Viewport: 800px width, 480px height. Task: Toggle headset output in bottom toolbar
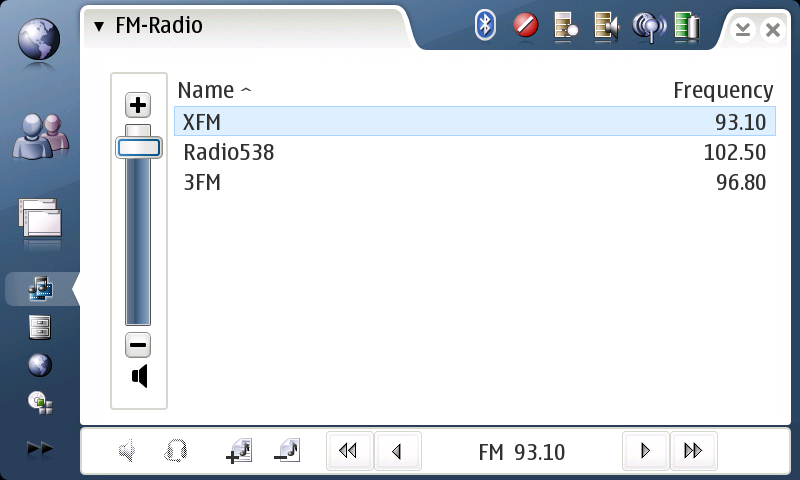pos(176,452)
